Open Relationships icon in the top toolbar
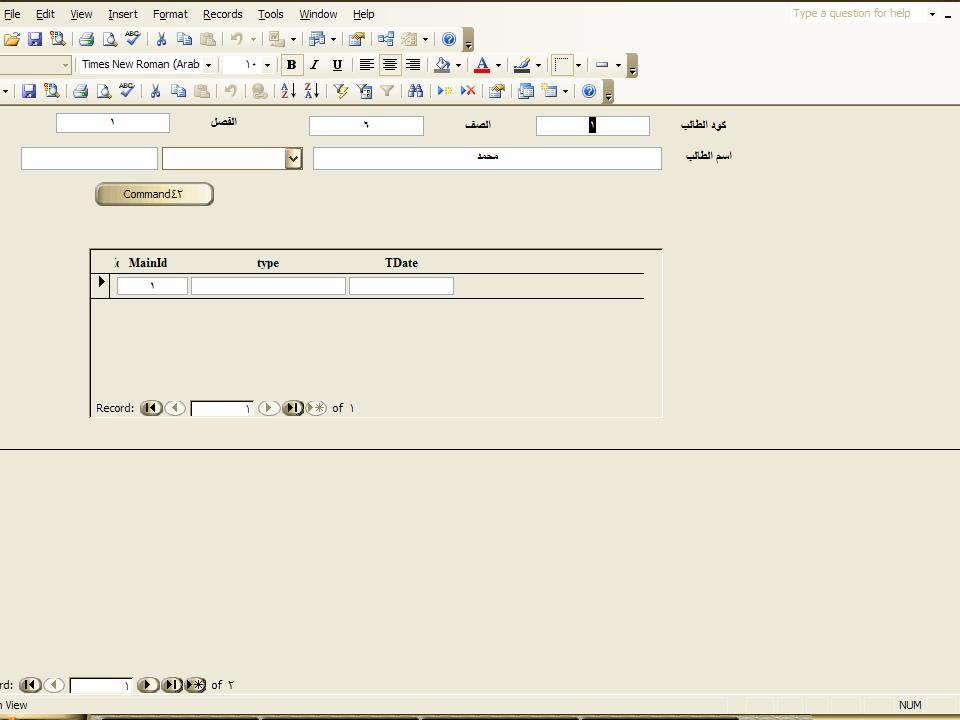This screenshot has height=720, width=960. [386, 40]
